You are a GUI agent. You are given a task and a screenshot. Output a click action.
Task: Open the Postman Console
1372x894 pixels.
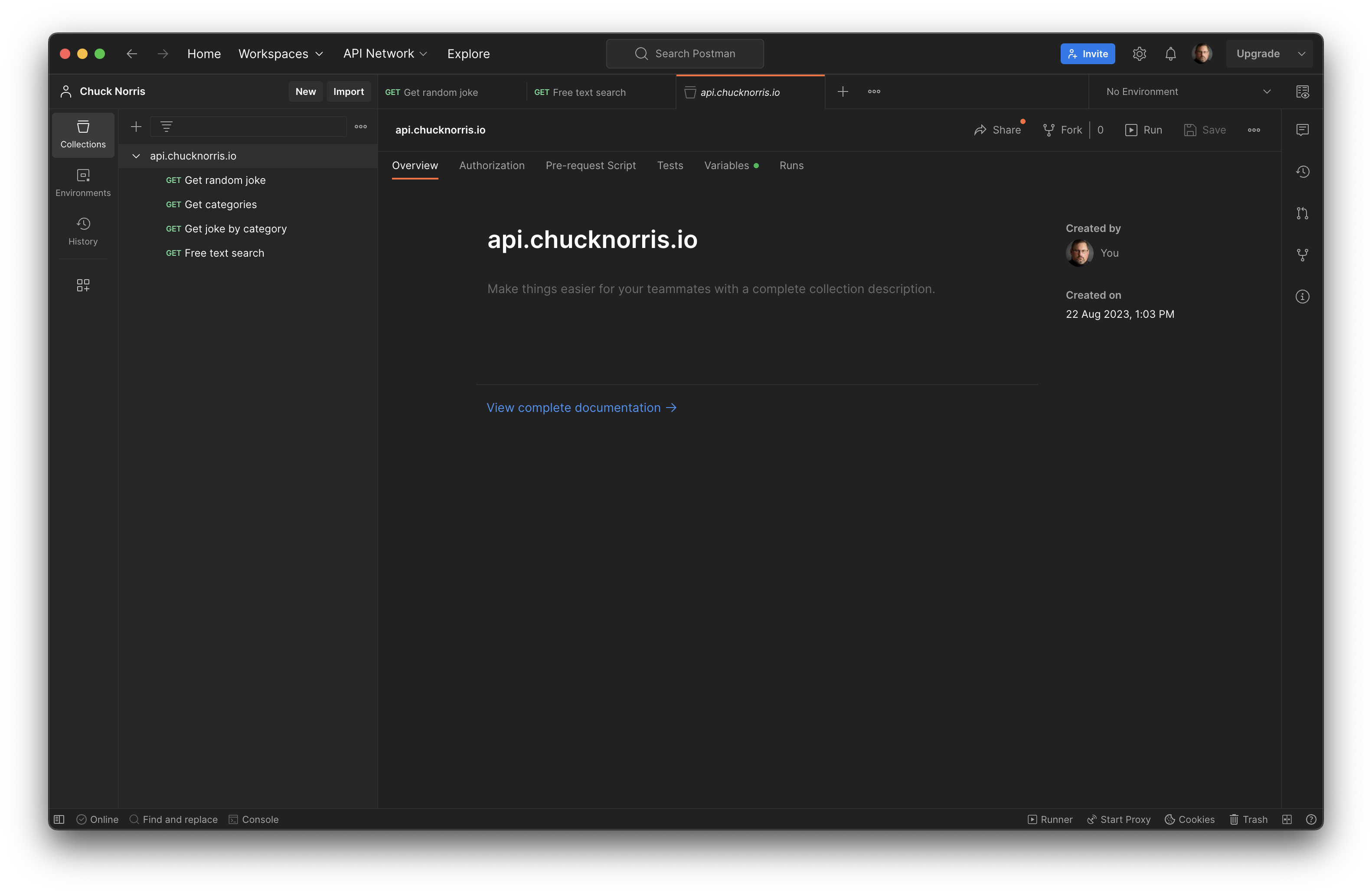coord(254,819)
